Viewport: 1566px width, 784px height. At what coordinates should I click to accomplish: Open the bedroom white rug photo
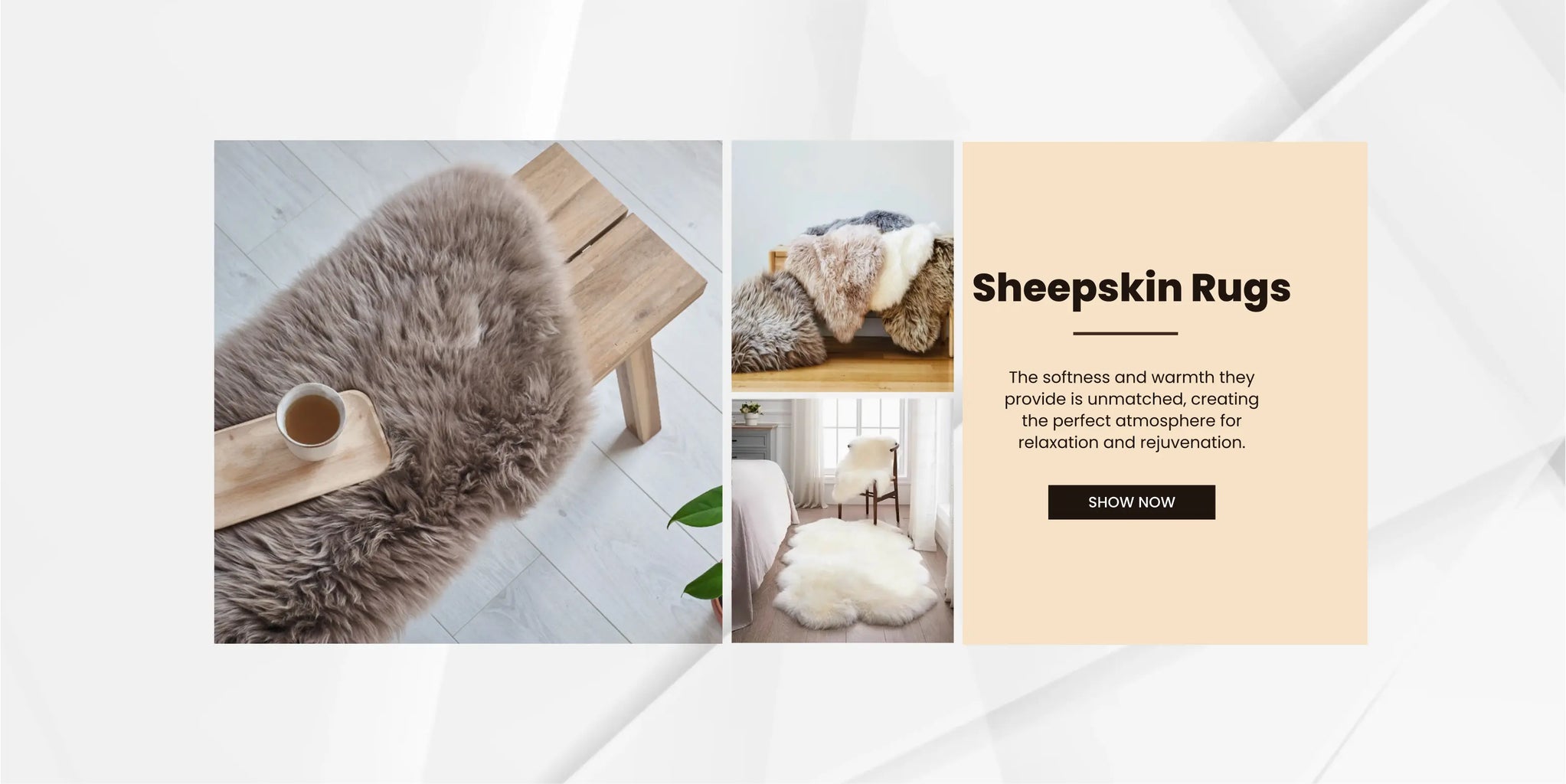click(x=842, y=521)
